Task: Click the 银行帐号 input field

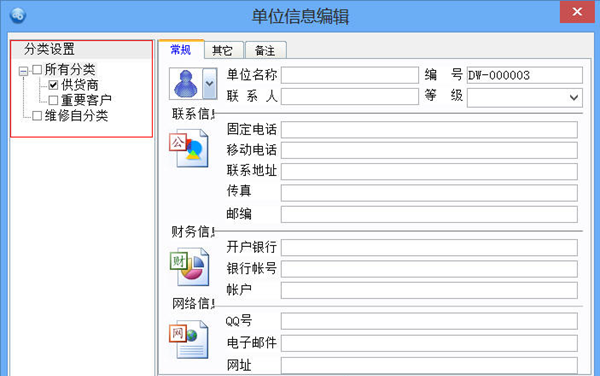Action: click(429, 269)
